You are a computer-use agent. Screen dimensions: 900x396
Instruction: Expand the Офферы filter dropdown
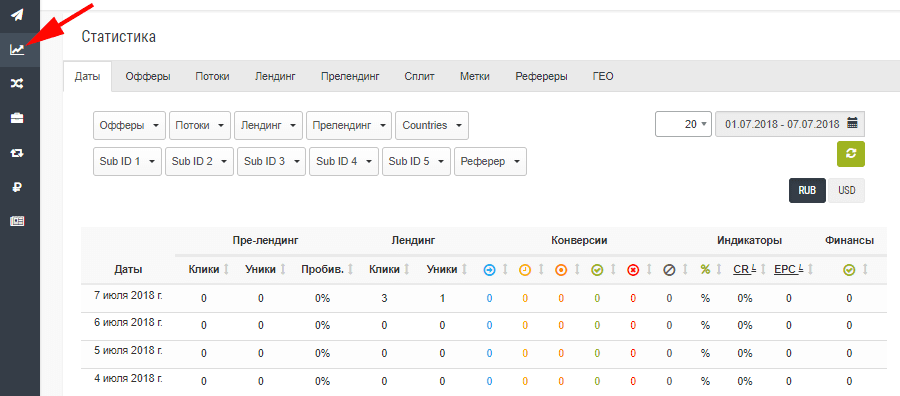[x=129, y=125]
